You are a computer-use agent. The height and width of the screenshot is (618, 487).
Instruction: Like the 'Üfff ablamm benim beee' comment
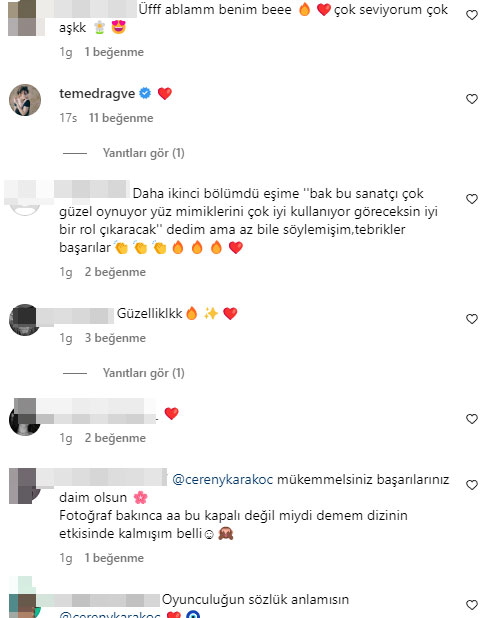472,15
